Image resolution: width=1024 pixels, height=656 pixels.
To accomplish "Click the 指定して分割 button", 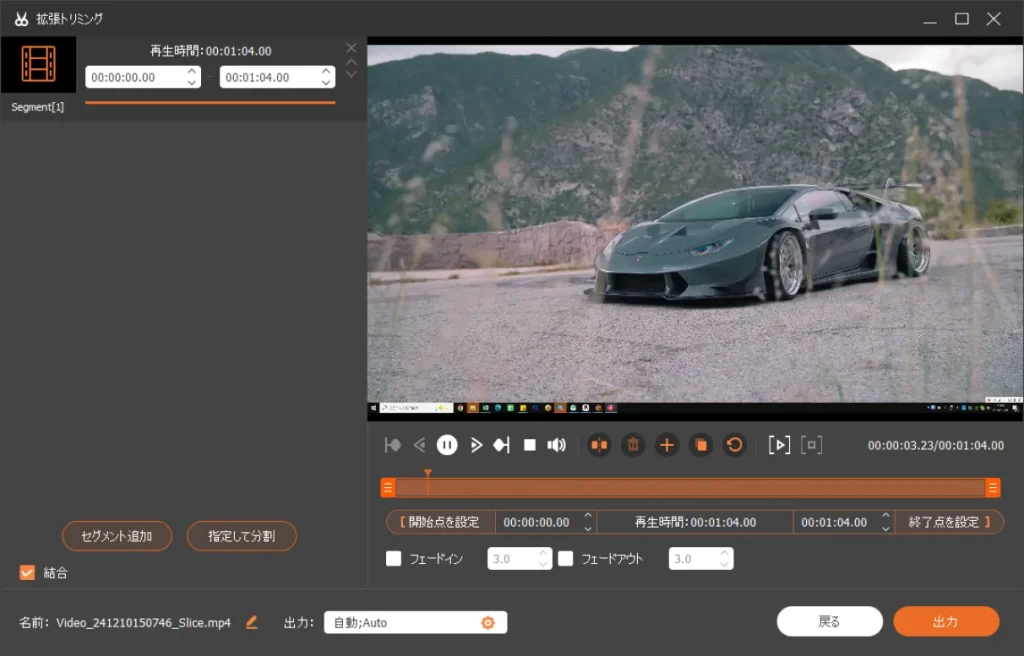I will click(x=241, y=536).
